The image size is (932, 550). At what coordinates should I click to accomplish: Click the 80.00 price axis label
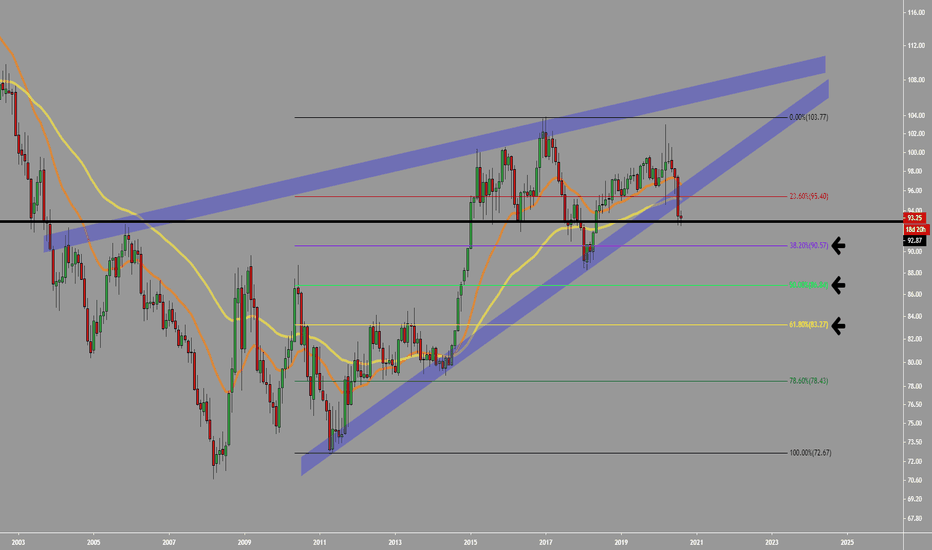[916, 362]
